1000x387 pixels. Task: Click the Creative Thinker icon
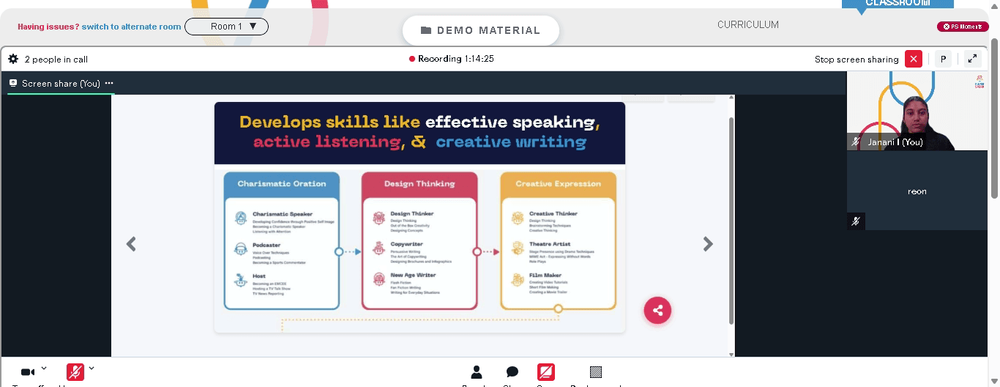(517, 218)
